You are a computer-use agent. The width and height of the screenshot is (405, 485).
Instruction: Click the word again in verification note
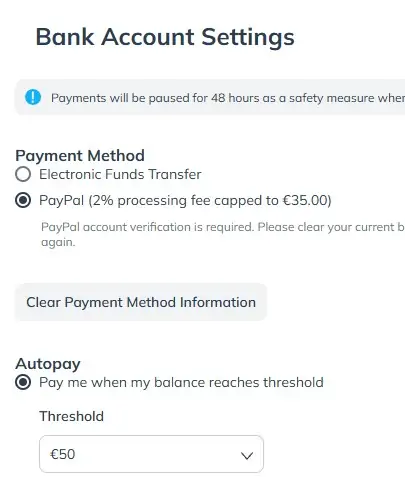[58, 242]
